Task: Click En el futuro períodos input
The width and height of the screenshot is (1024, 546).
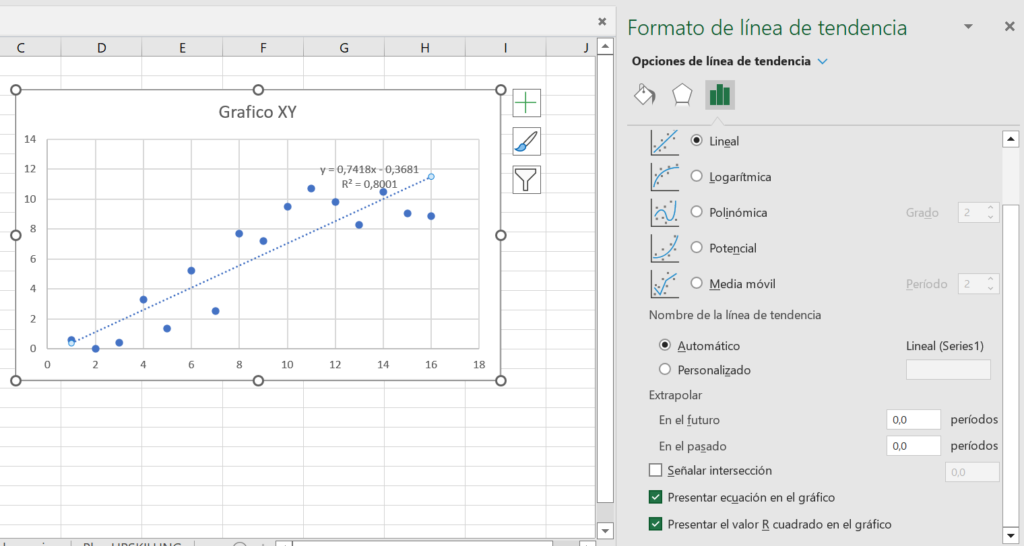Action: point(913,419)
